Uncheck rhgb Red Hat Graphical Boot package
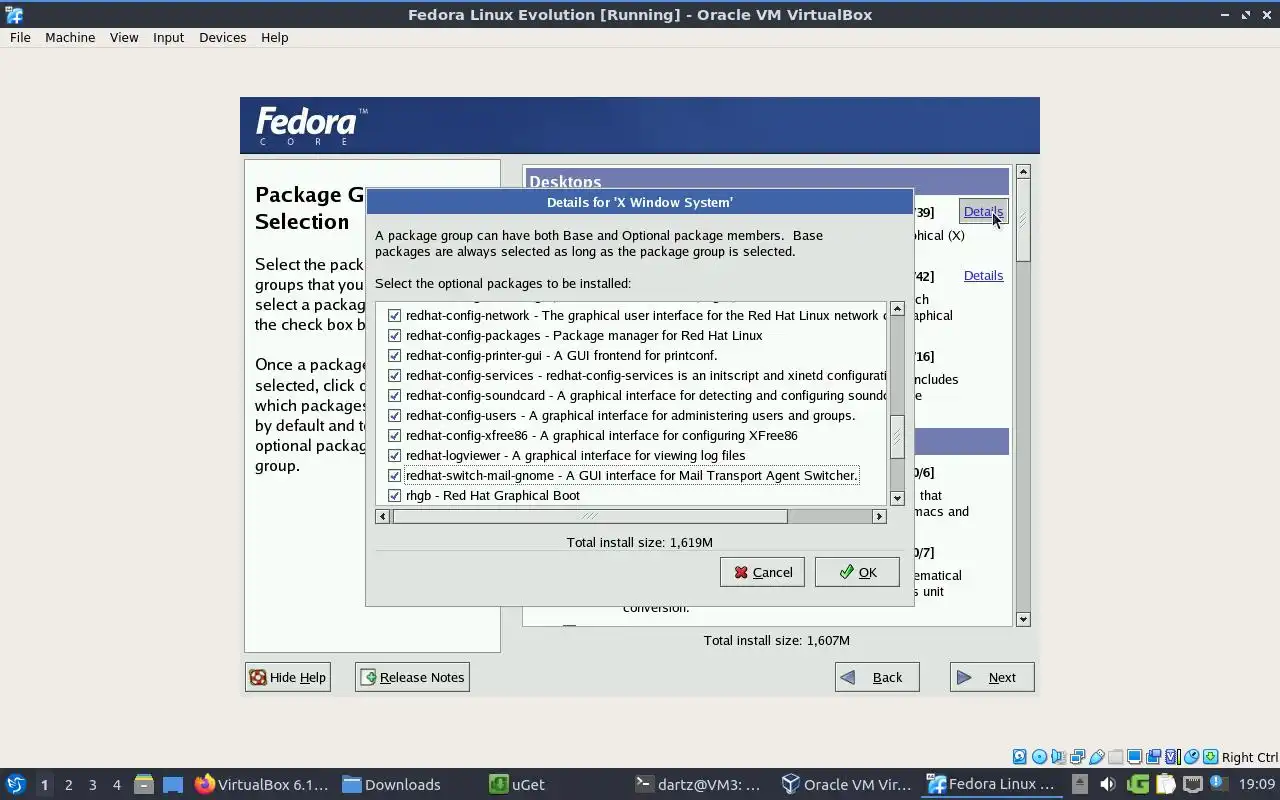Image resolution: width=1280 pixels, height=800 pixels. 394,495
